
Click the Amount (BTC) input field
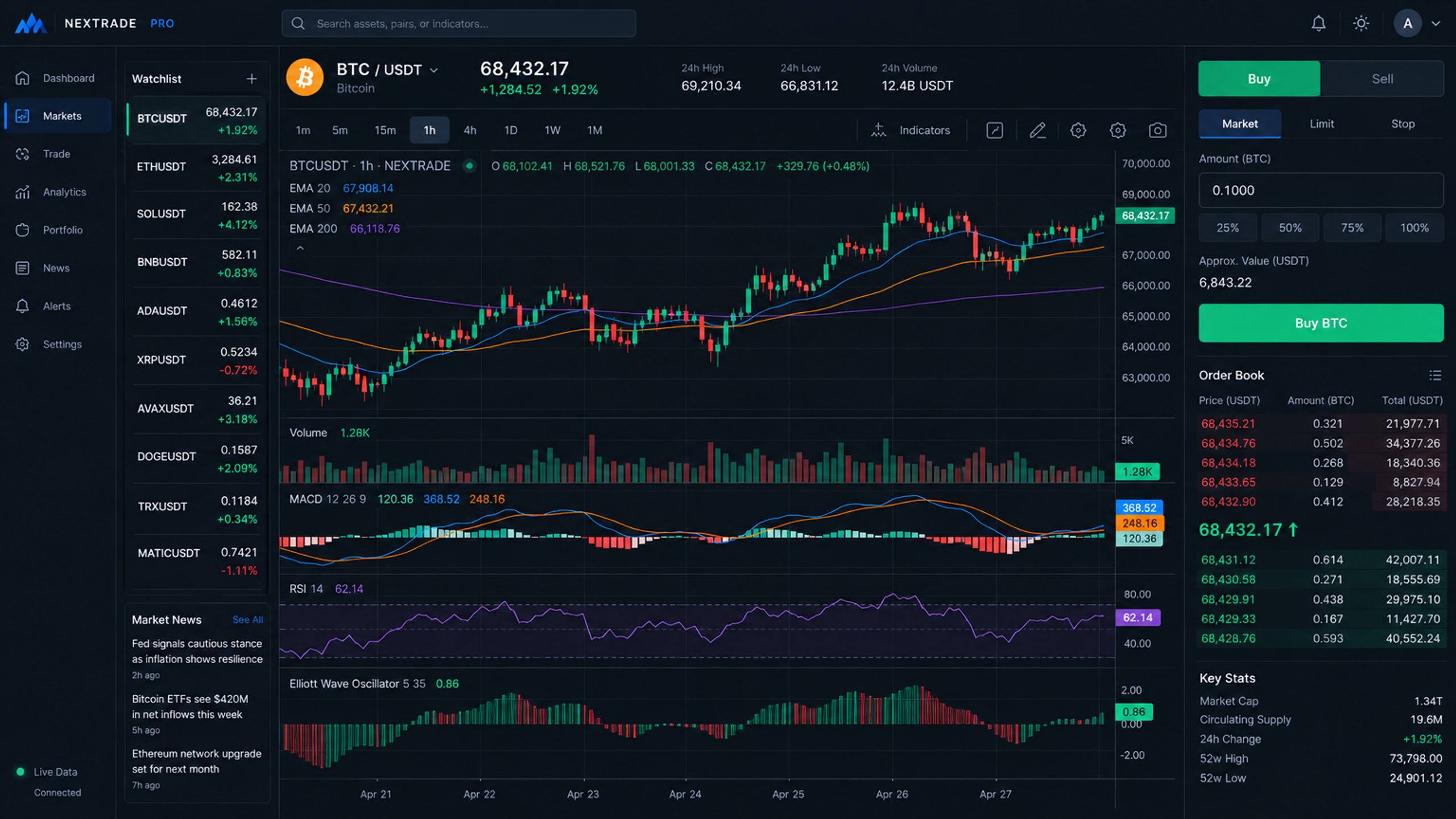point(1321,191)
